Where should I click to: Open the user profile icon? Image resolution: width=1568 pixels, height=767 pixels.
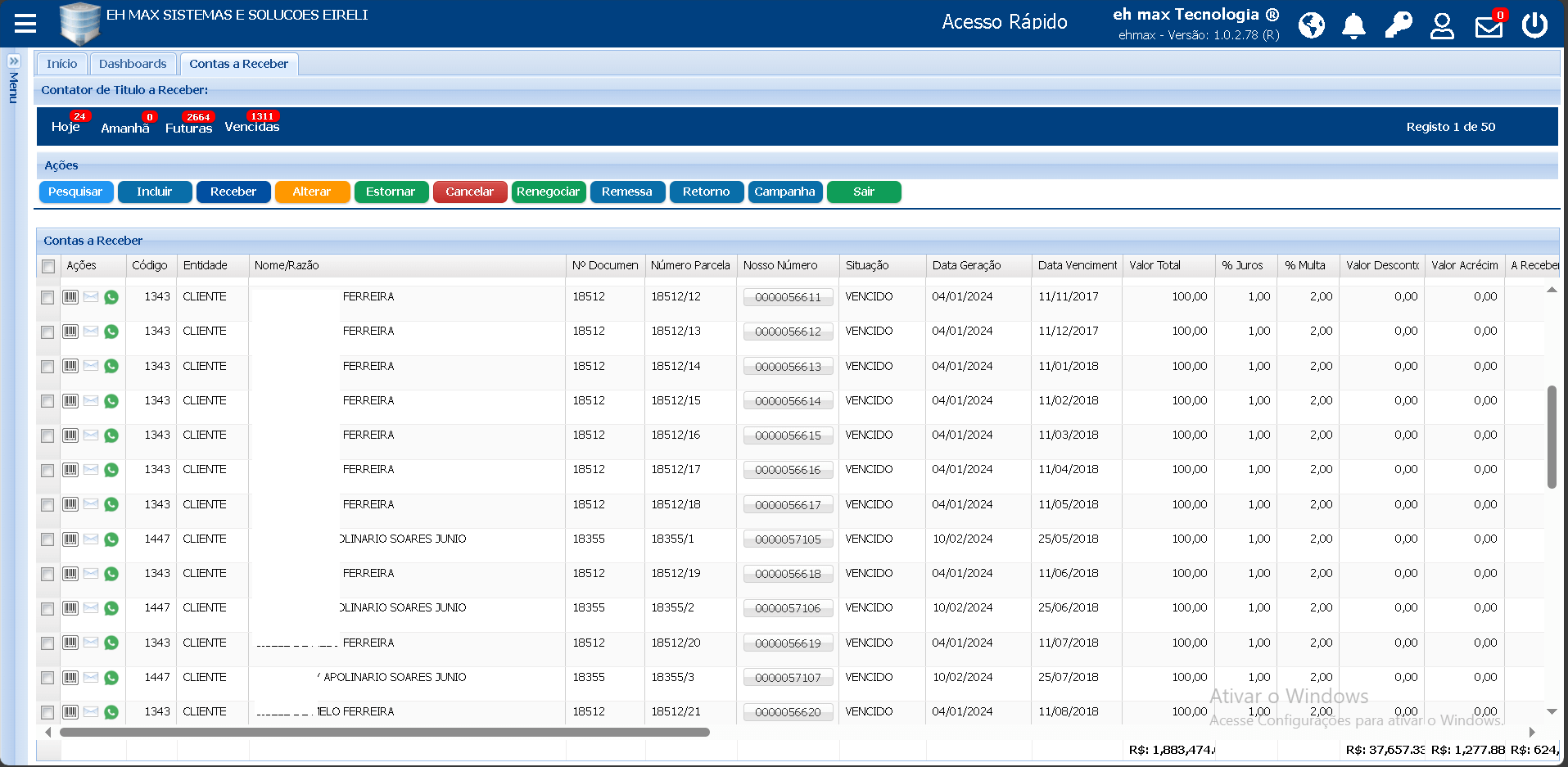coord(1442,25)
